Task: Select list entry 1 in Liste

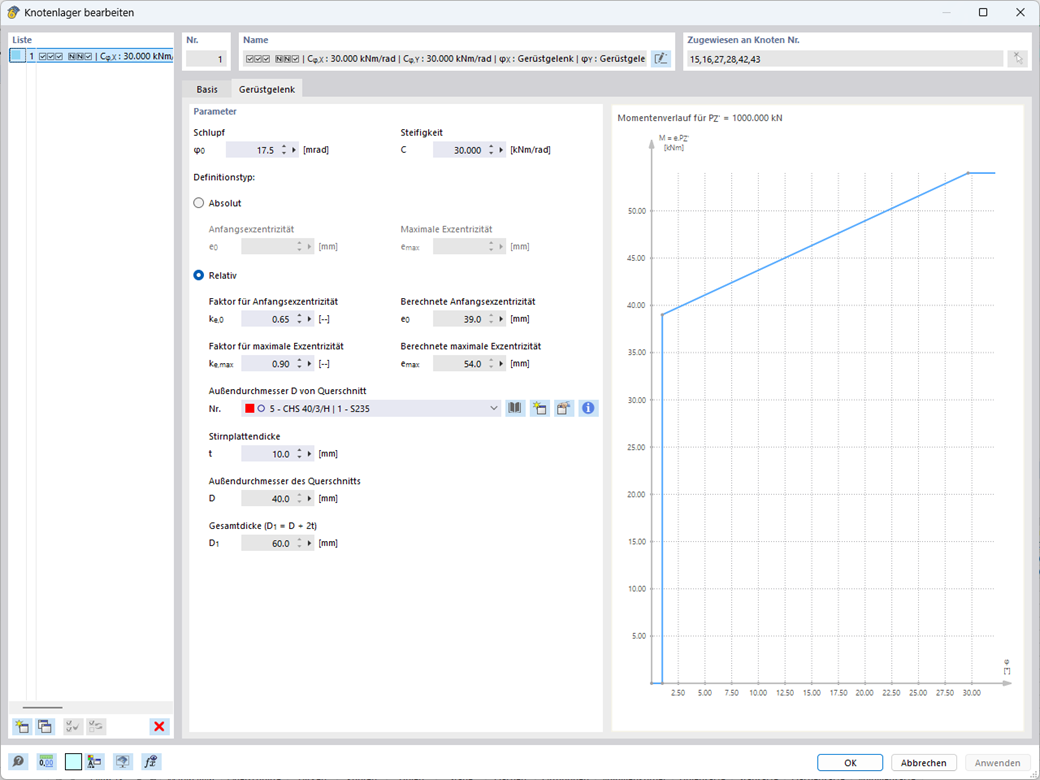Action: point(91,56)
